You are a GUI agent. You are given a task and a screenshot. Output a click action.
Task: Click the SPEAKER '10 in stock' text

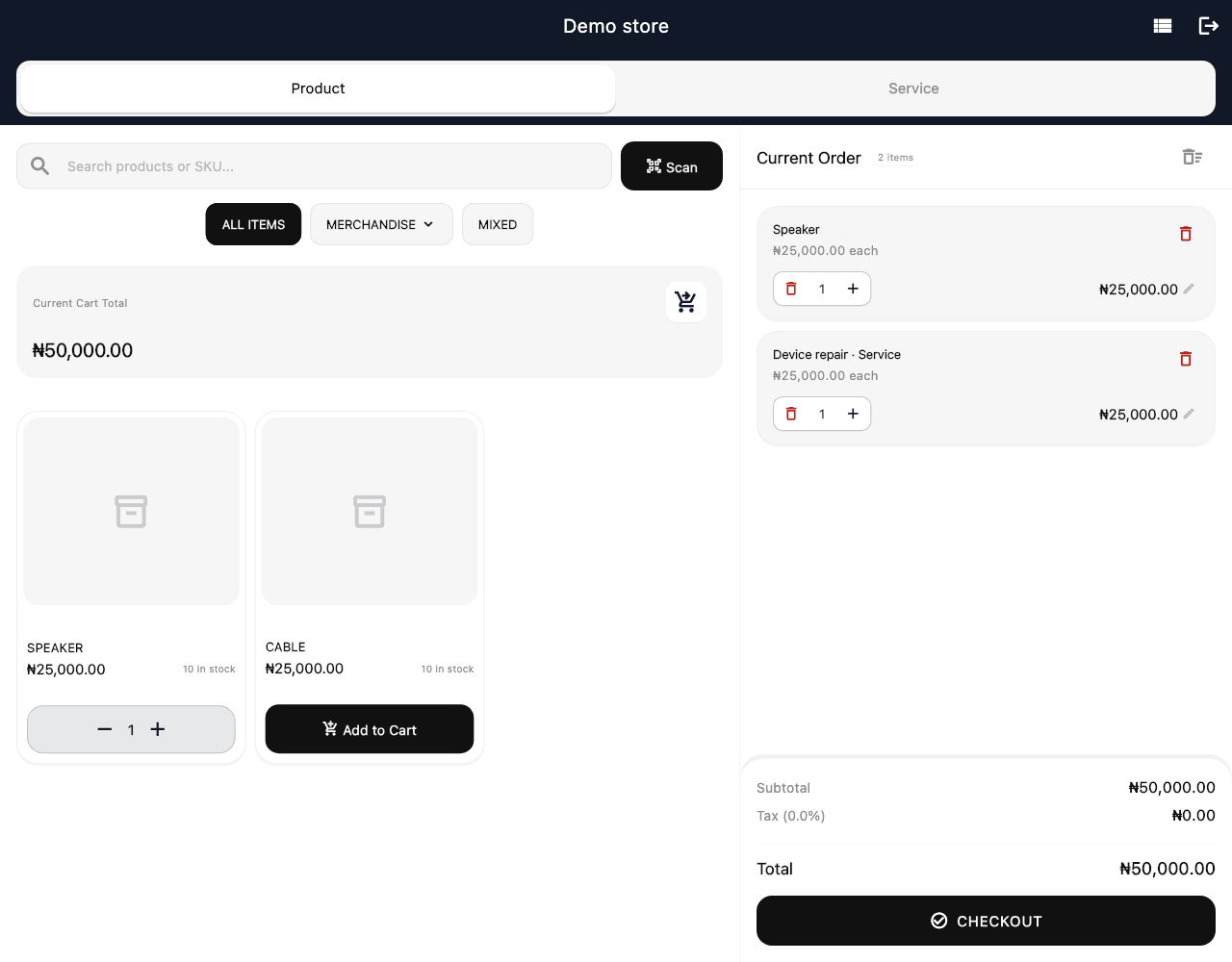click(x=209, y=669)
